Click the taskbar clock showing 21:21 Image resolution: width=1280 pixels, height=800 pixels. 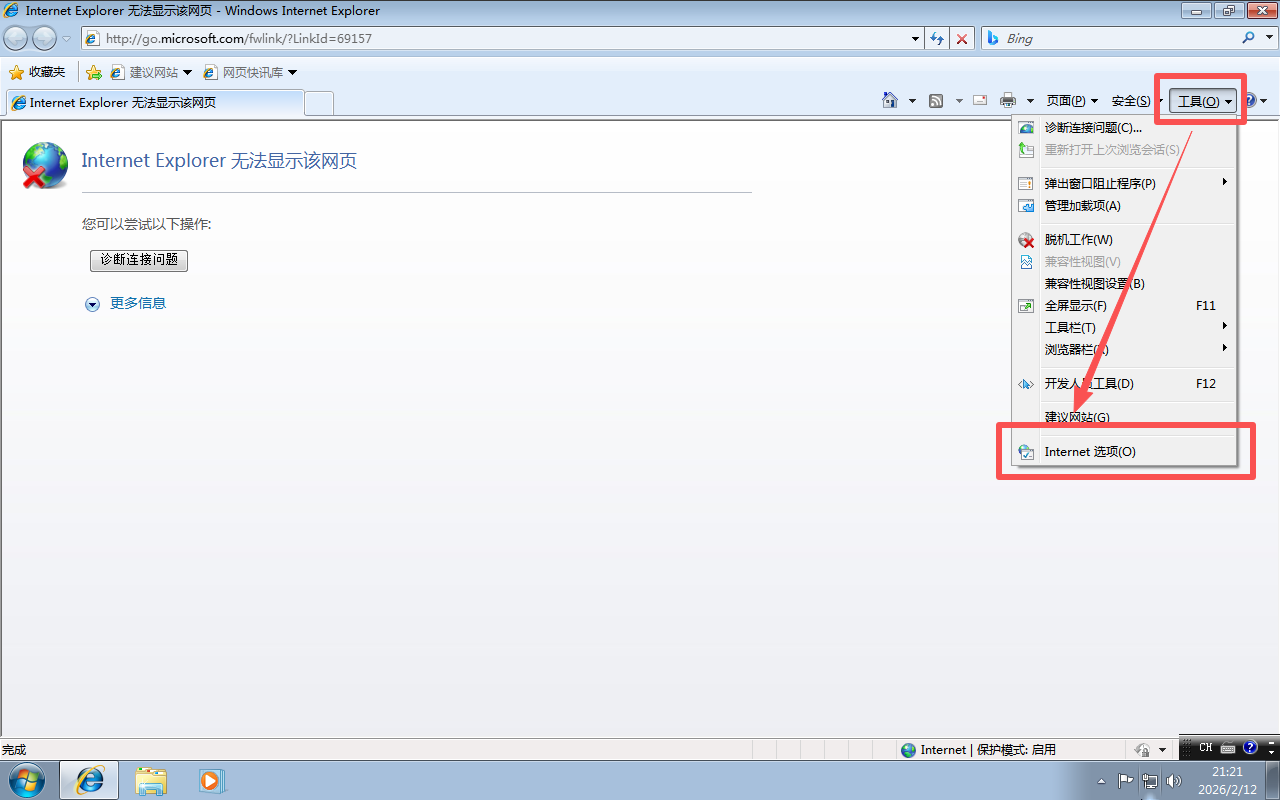click(x=1227, y=780)
